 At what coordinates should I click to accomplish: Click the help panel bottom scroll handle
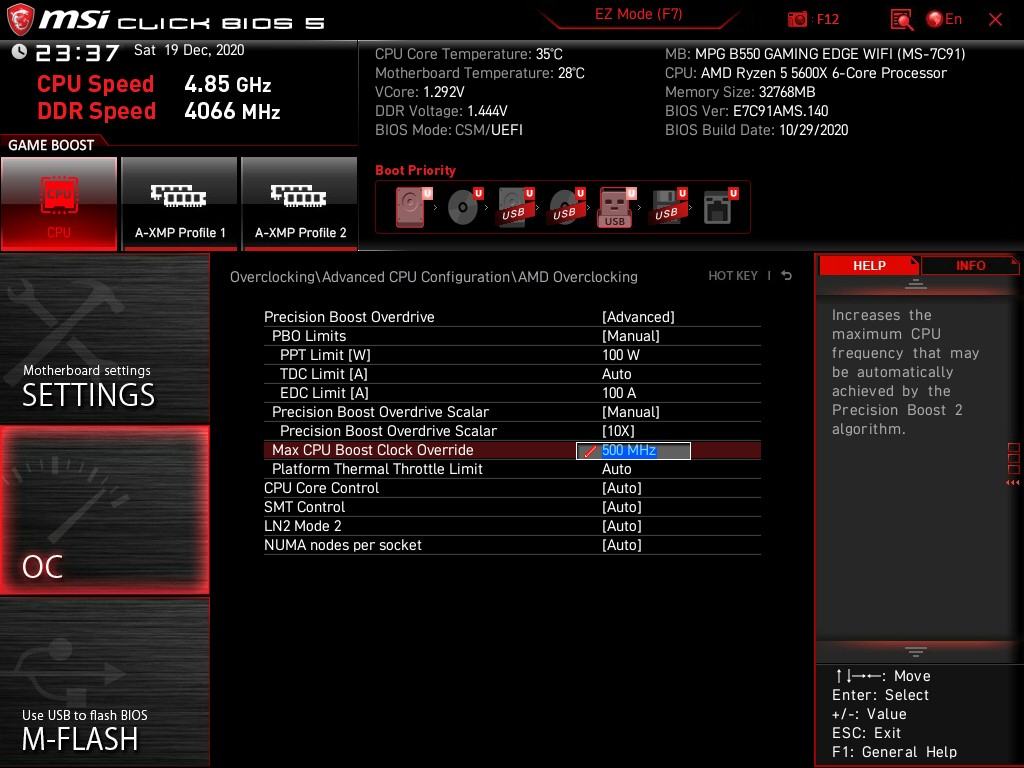915,652
